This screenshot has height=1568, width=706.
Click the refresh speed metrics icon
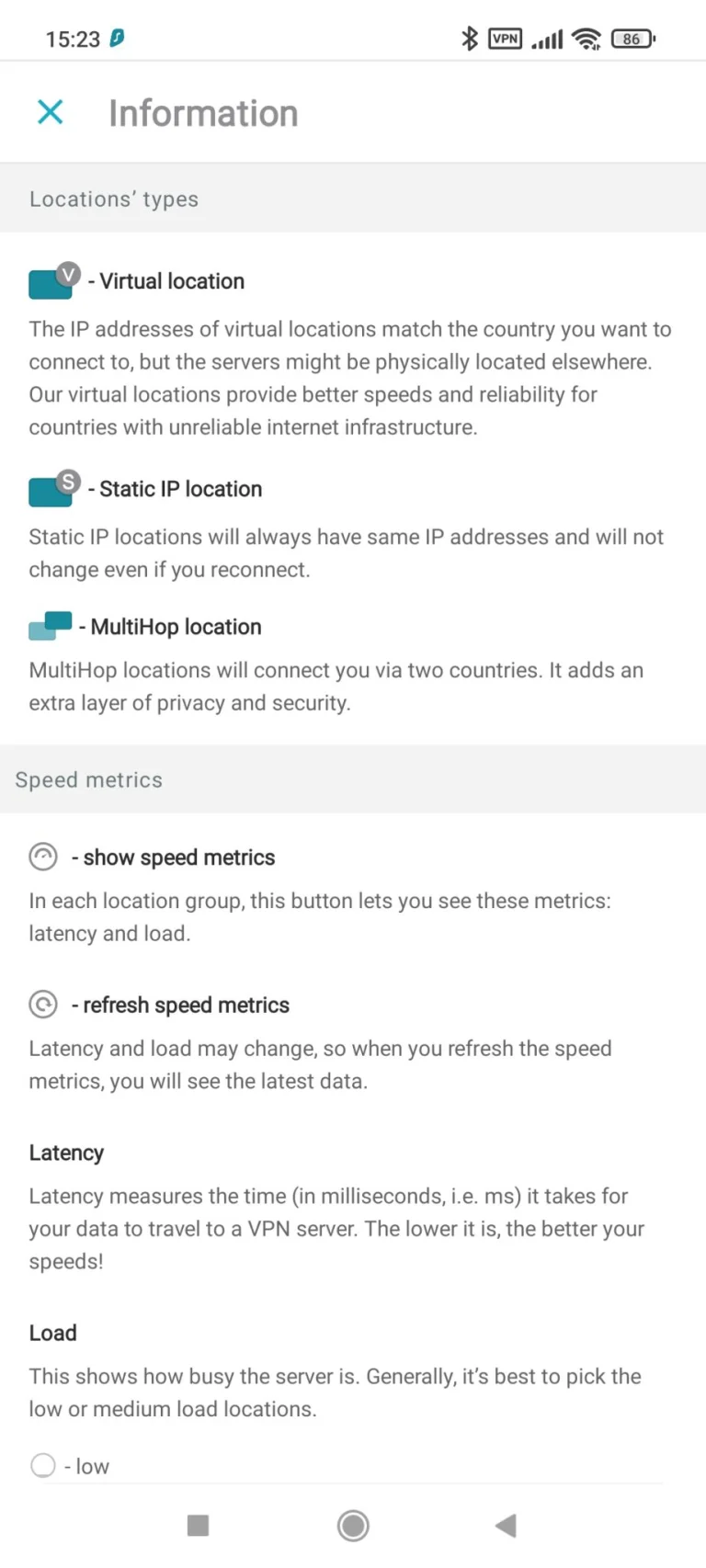tap(42, 1005)
